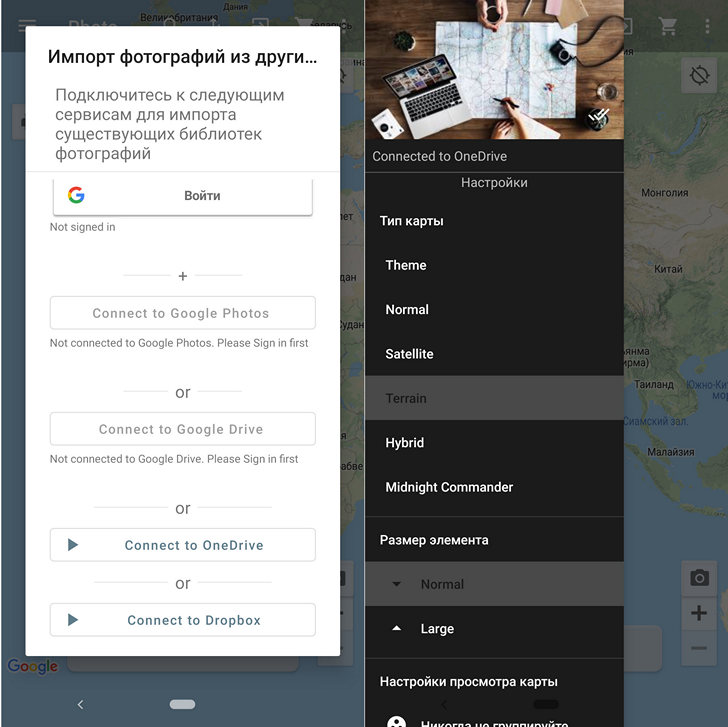Tap the Android home pill button

(182, 704)
